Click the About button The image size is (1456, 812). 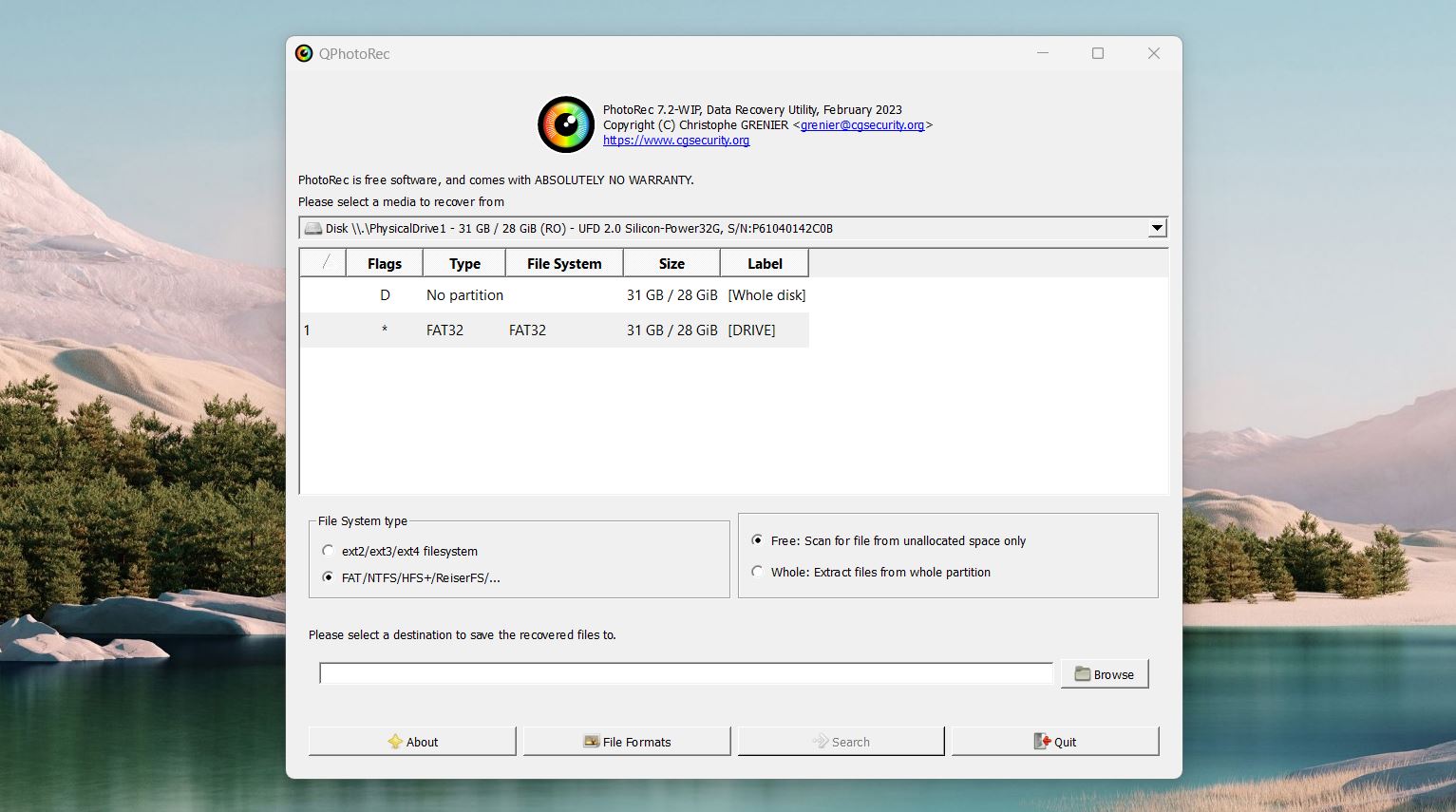(412, 742)
